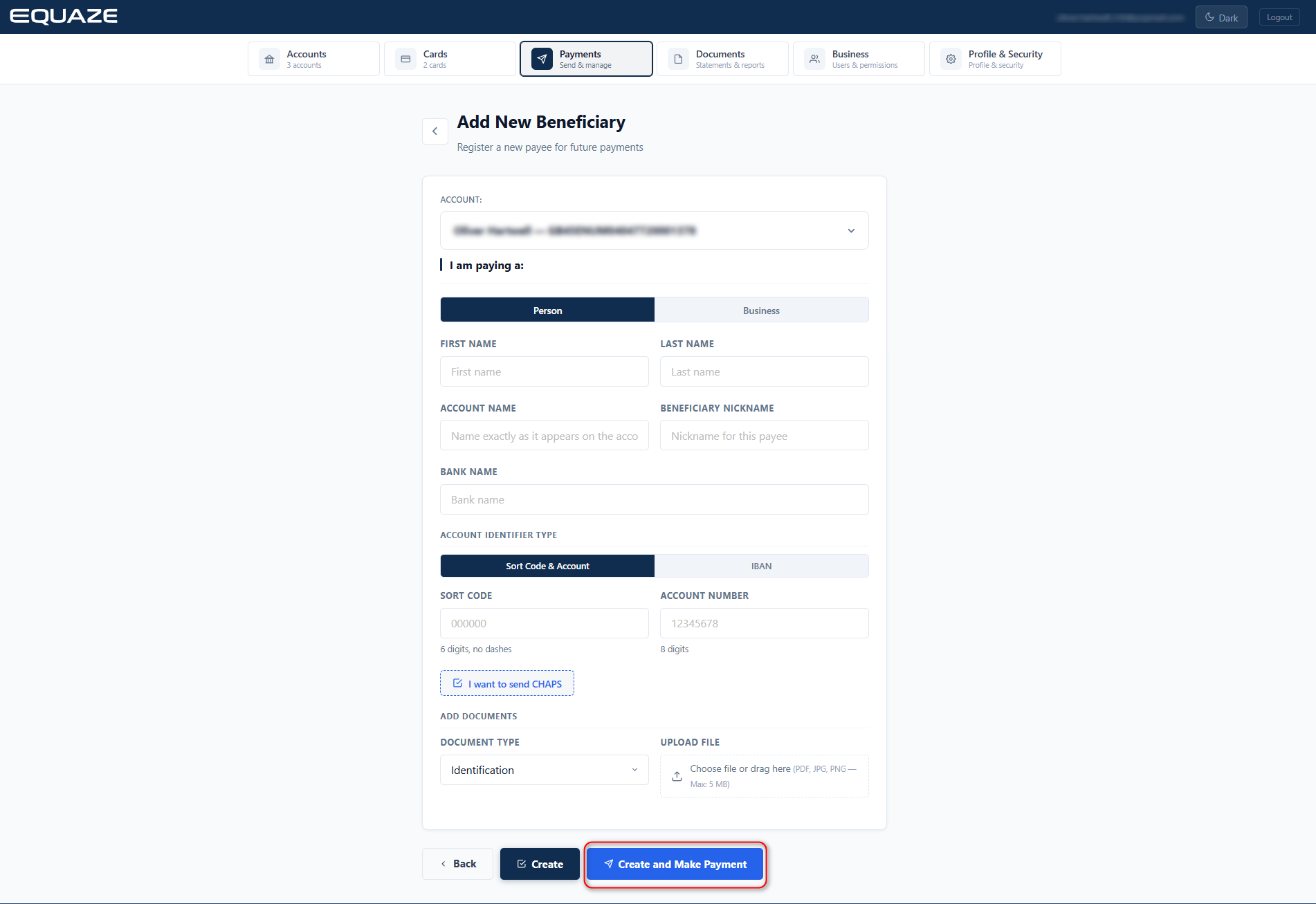Choose Sort Code & Account identifier type
Image resolution: width=1316 pixels, height=904 pixels.
547,566
